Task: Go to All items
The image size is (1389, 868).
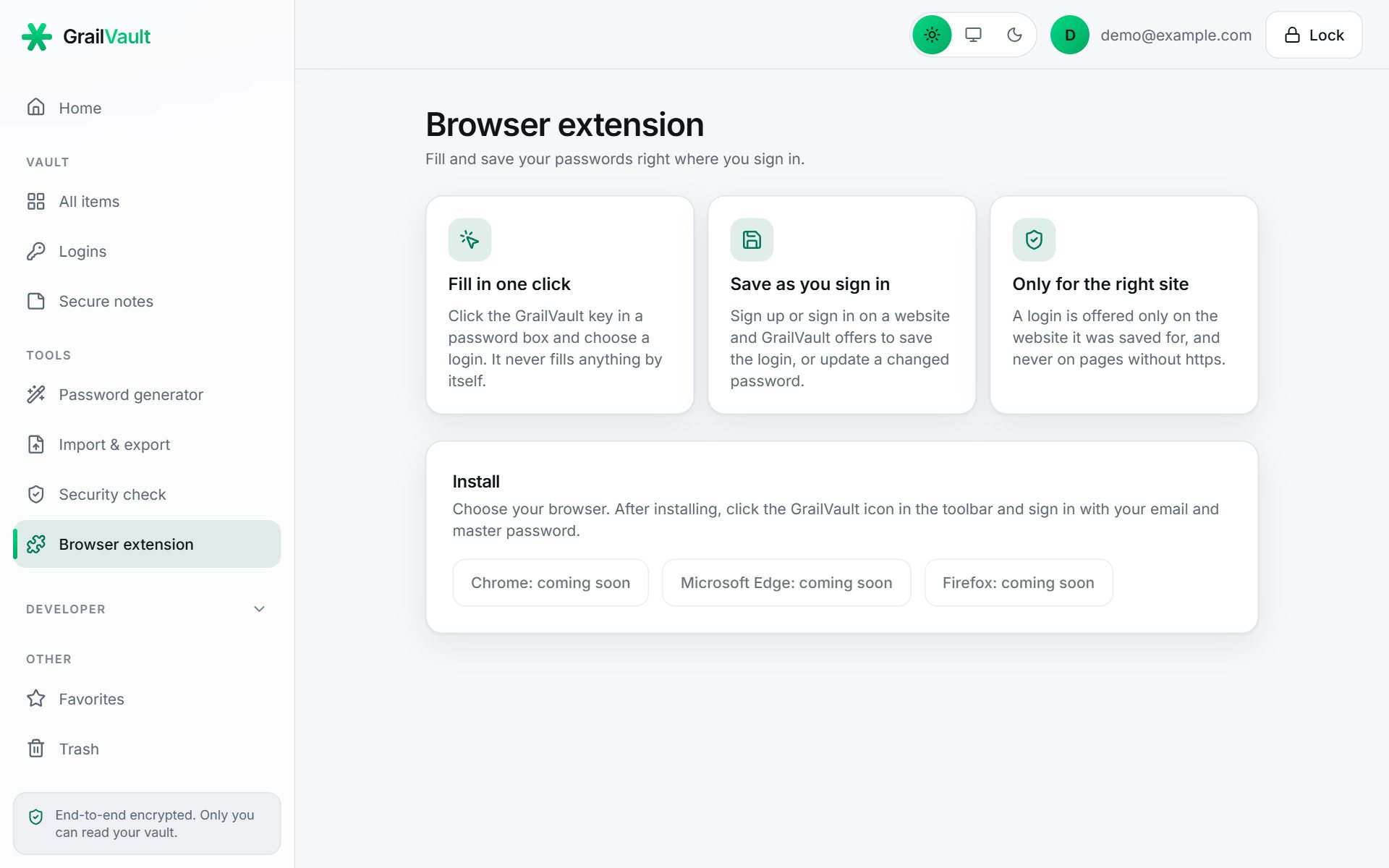Action: click(147, 201)
